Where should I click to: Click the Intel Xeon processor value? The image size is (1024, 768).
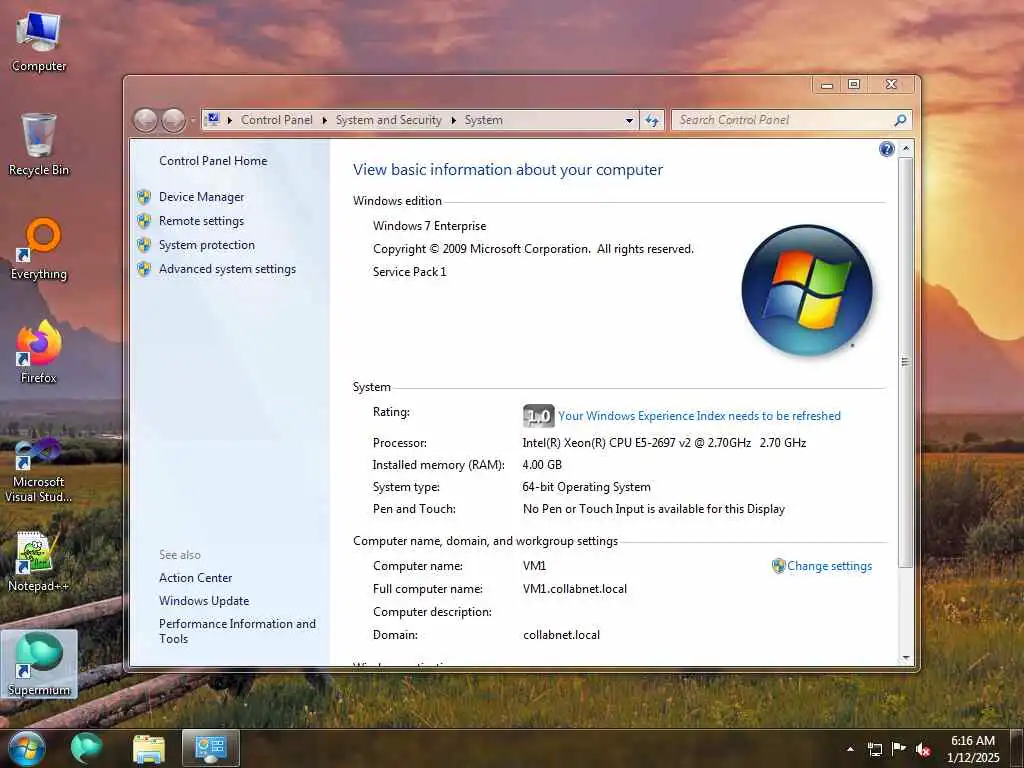[664, 443]
